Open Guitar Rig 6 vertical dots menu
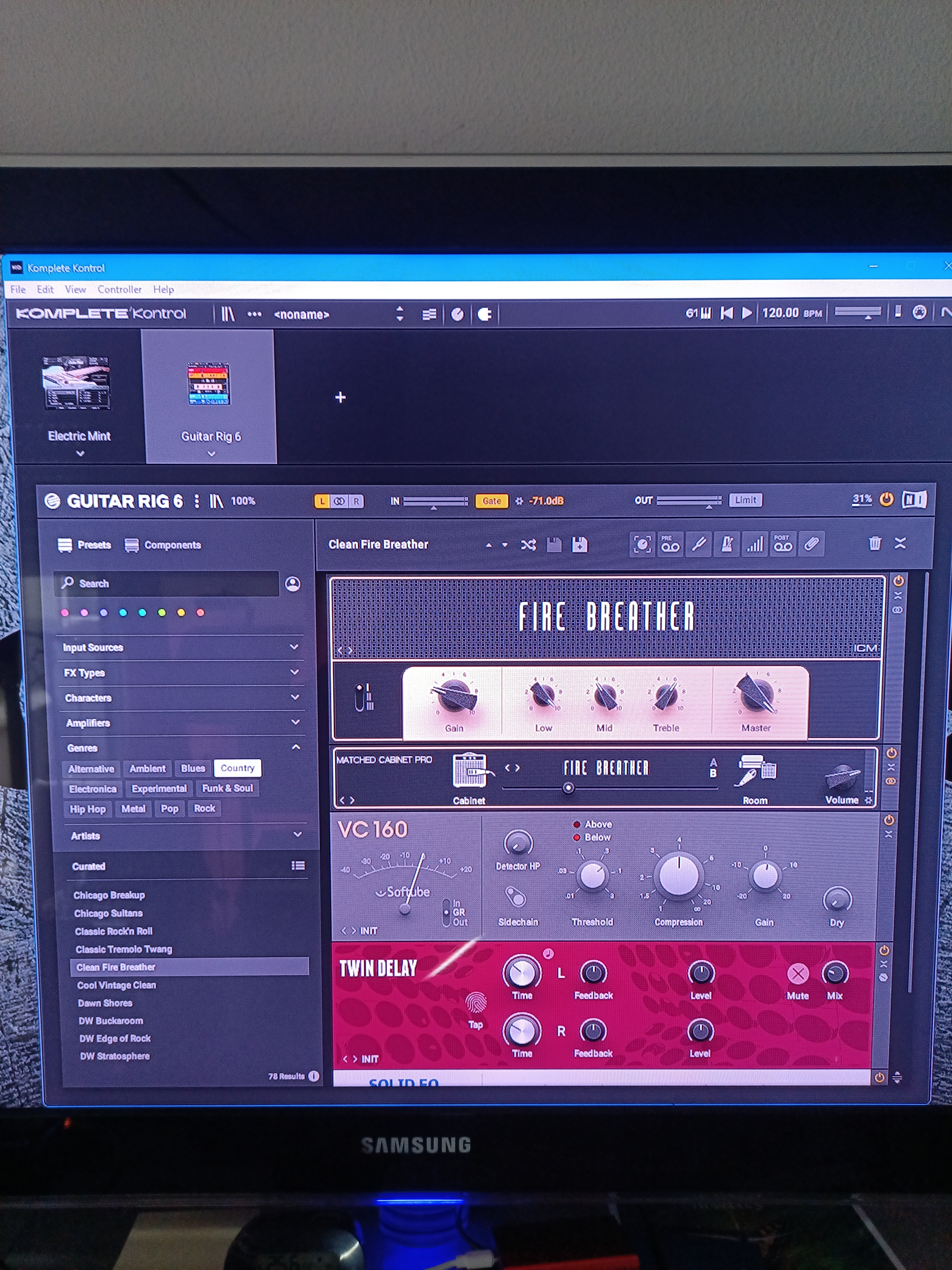 197,501
